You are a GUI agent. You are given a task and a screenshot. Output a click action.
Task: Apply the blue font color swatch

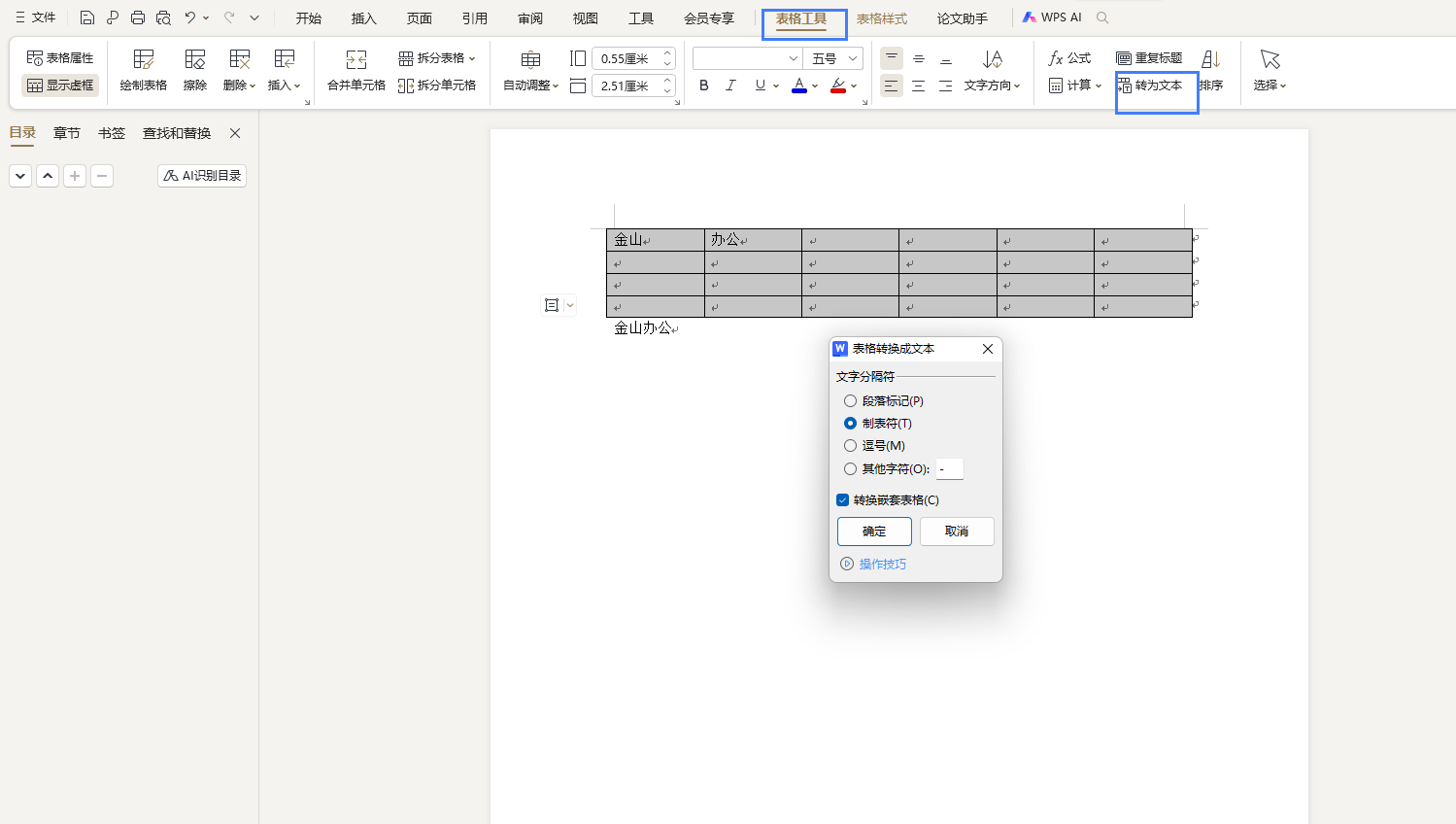tap(799, 86)
